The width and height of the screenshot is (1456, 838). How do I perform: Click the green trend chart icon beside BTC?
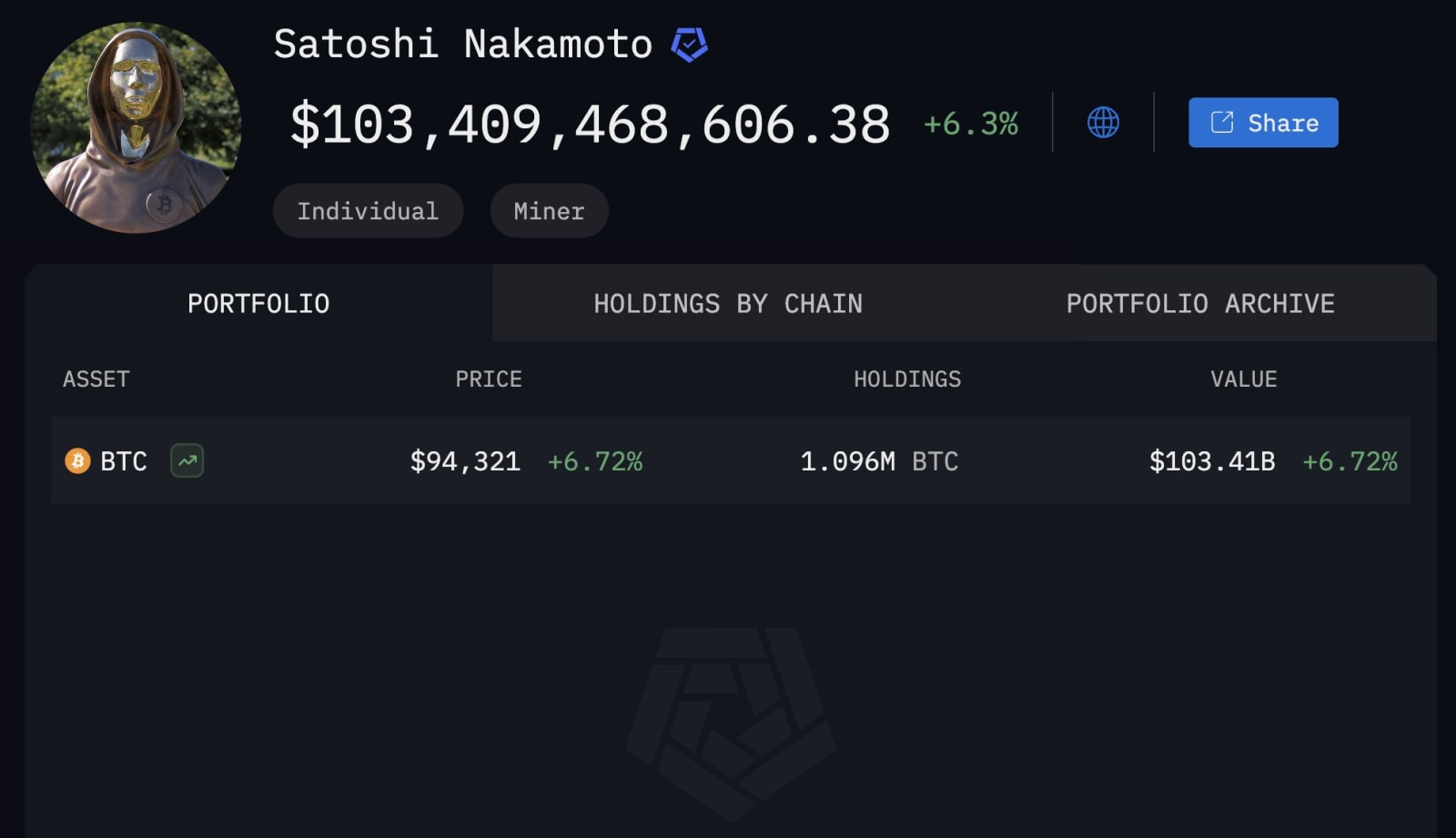coord(187,461)
